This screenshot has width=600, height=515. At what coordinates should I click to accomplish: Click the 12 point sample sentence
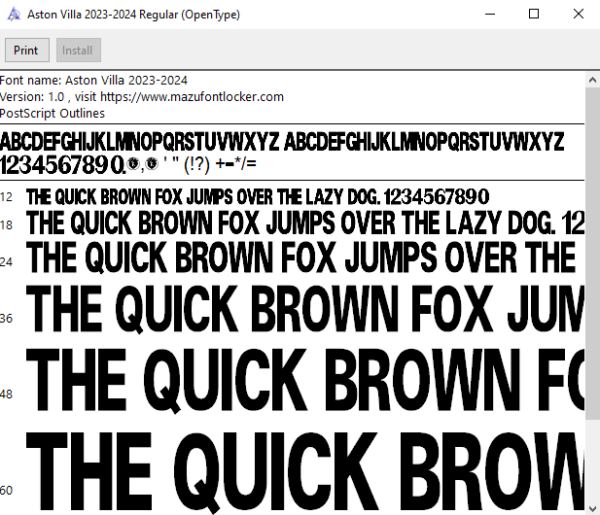257,197
